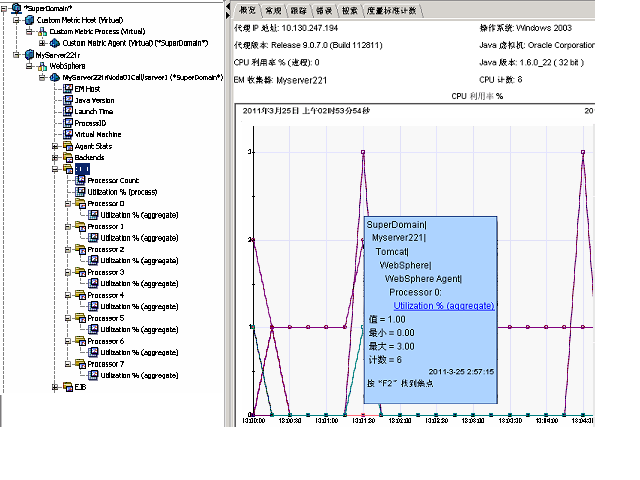This screenshot has width=640, height=480.
Task: Click the Custom Metric Agent icon
Action: pos(55,43)
